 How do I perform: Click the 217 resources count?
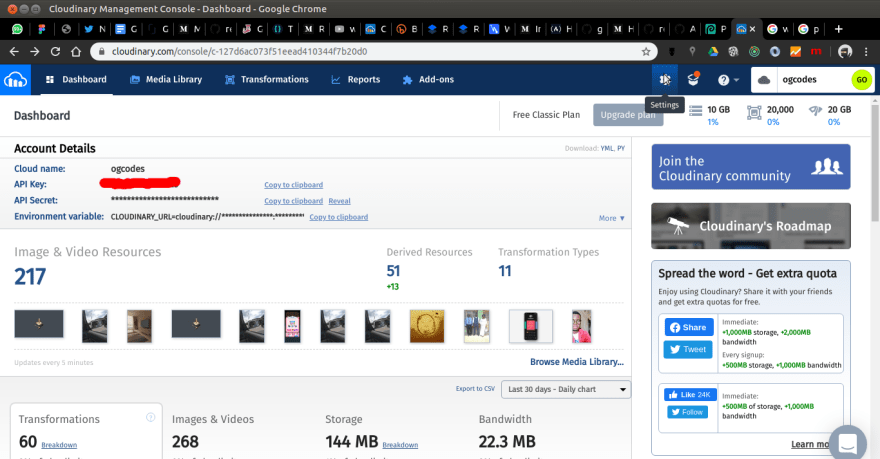point(30,277)
